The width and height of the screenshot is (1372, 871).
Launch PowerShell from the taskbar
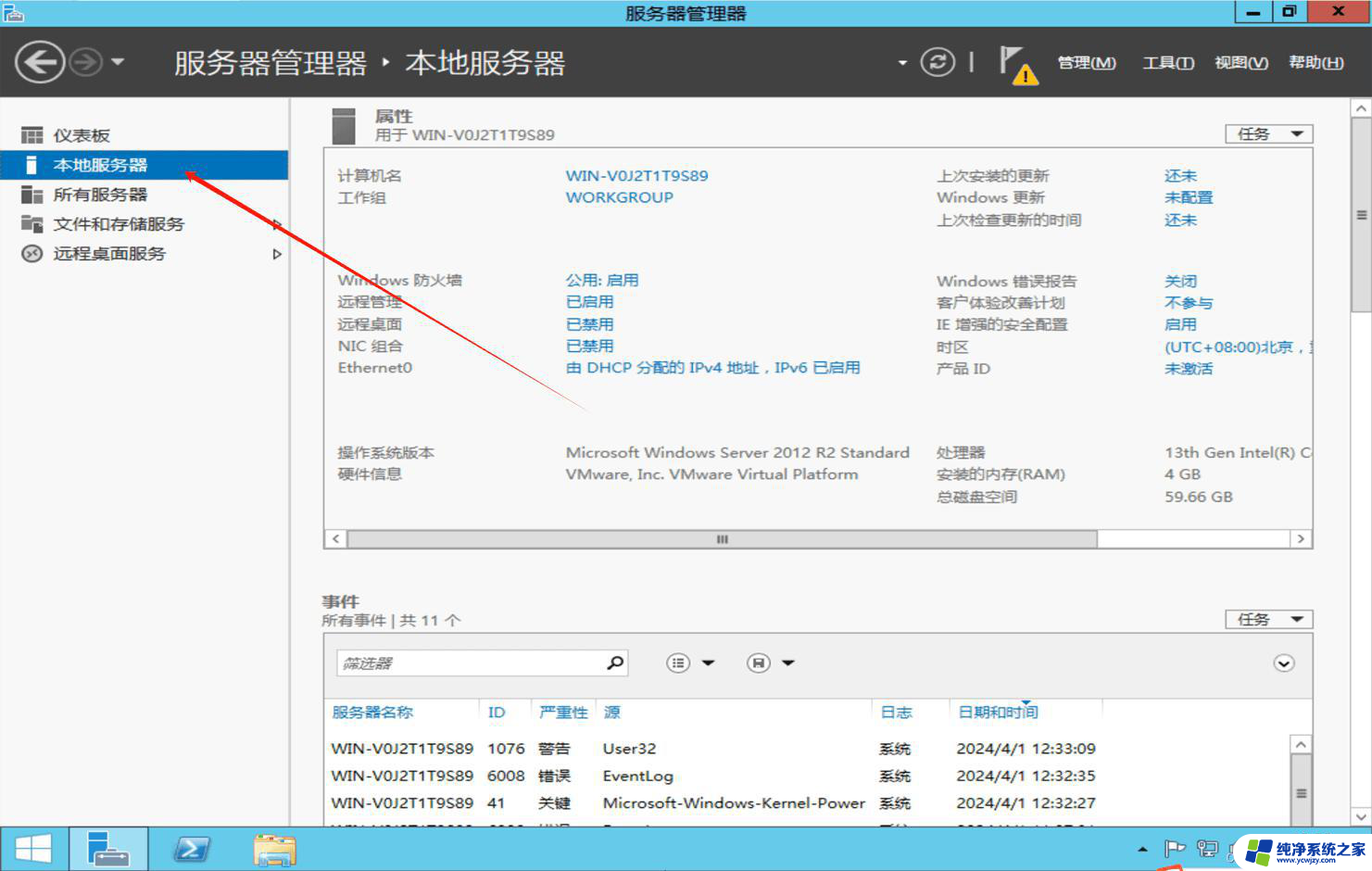coord(191,849)
